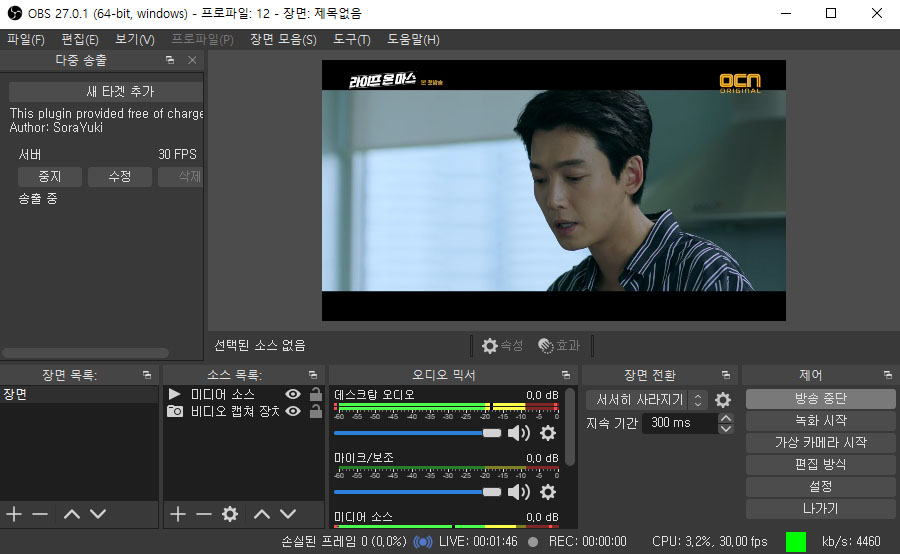Click the horizontal scrollbar in 다중 송출 panel
This screenshot has width=900, height=554.
click(86, 352)
